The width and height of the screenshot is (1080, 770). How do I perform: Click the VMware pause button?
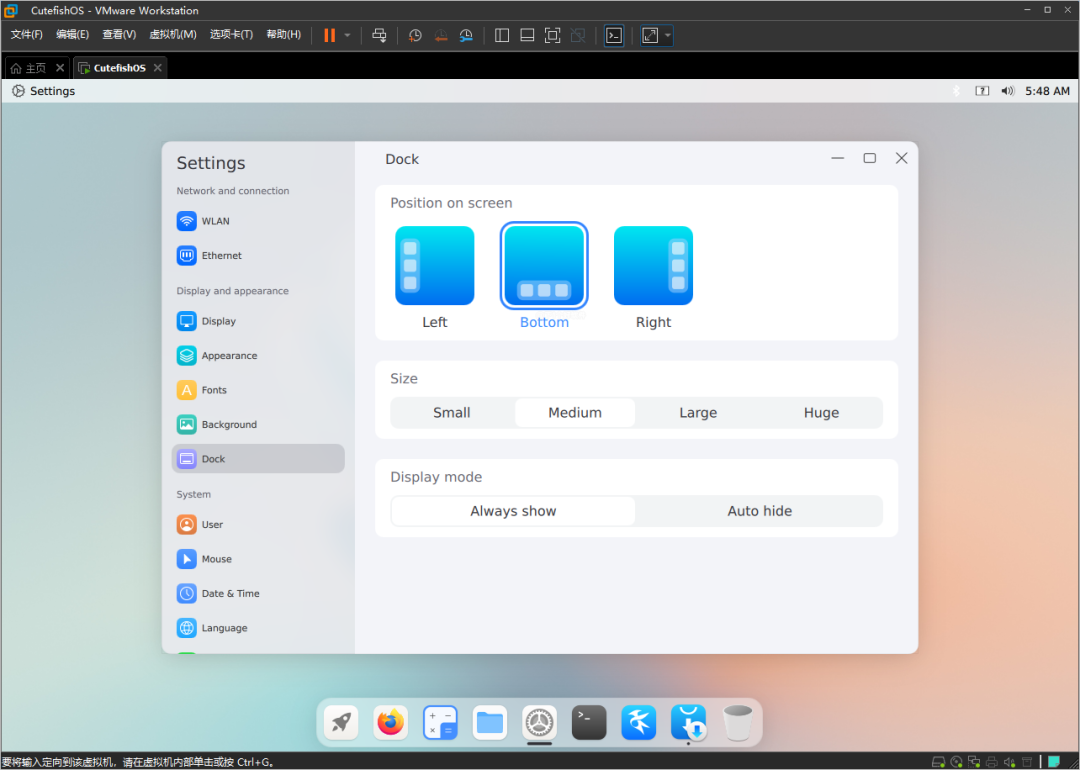329,35
